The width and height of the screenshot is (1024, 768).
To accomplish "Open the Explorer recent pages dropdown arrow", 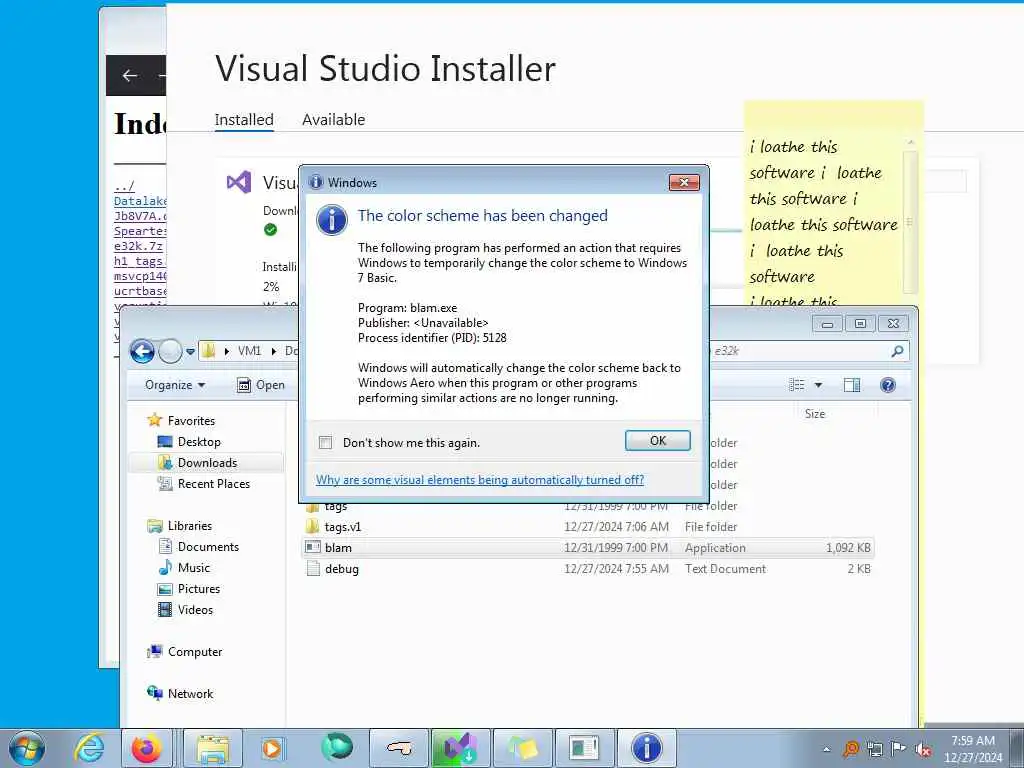I will [190, 351].
